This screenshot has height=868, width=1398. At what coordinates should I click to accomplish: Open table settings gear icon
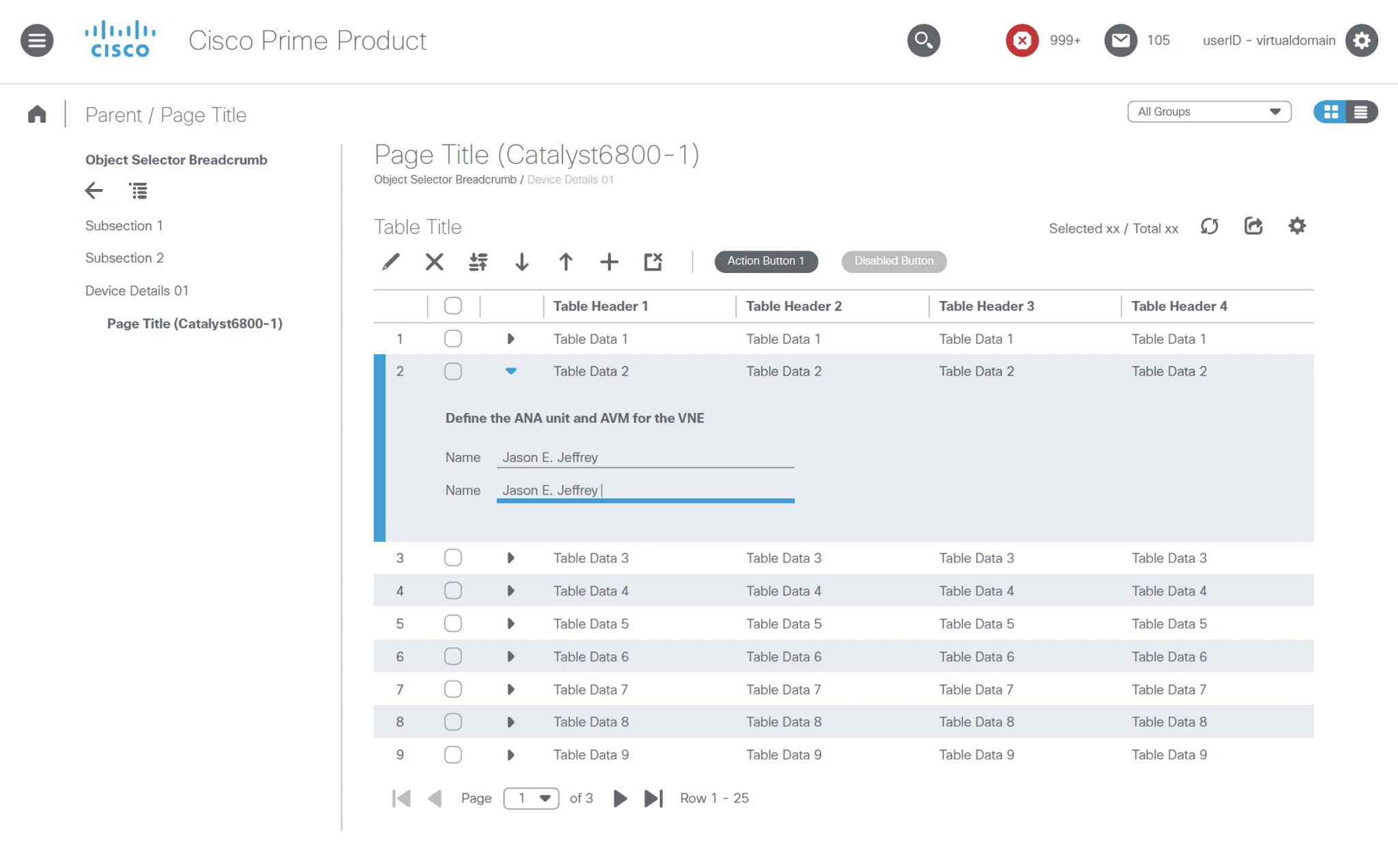(1297, 226)
